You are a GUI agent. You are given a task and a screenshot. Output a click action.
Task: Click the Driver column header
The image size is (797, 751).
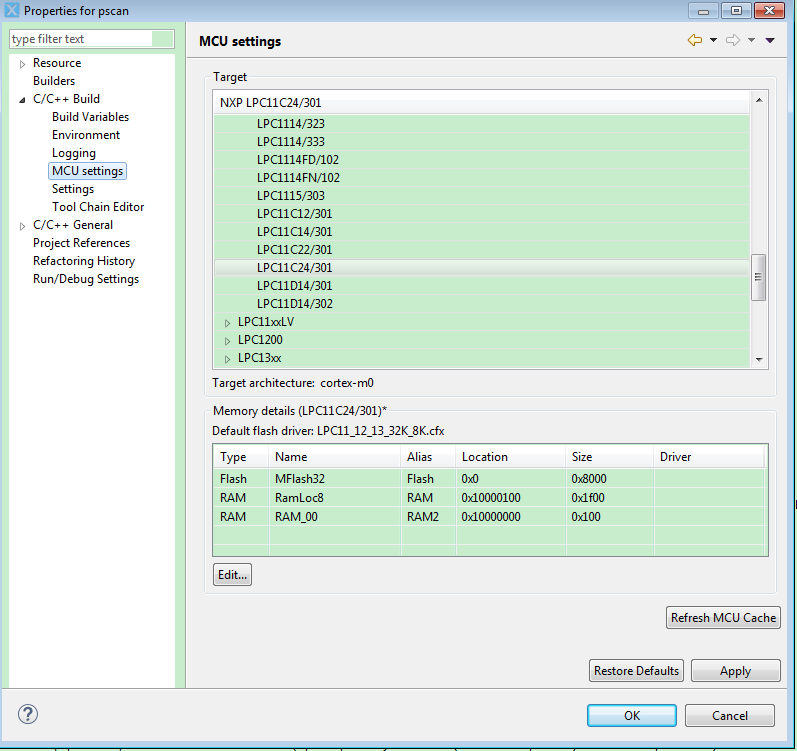[x=709, y=457]
